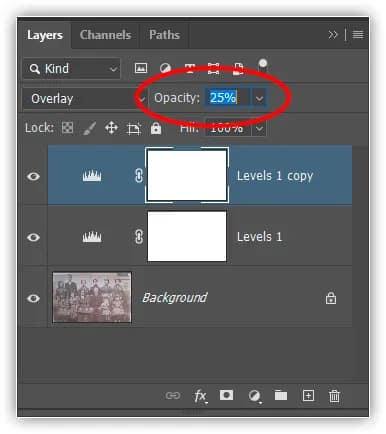The image size is (386, 434).
Task: Switch to the Paths tab
Action: click(x=164, y=35)
